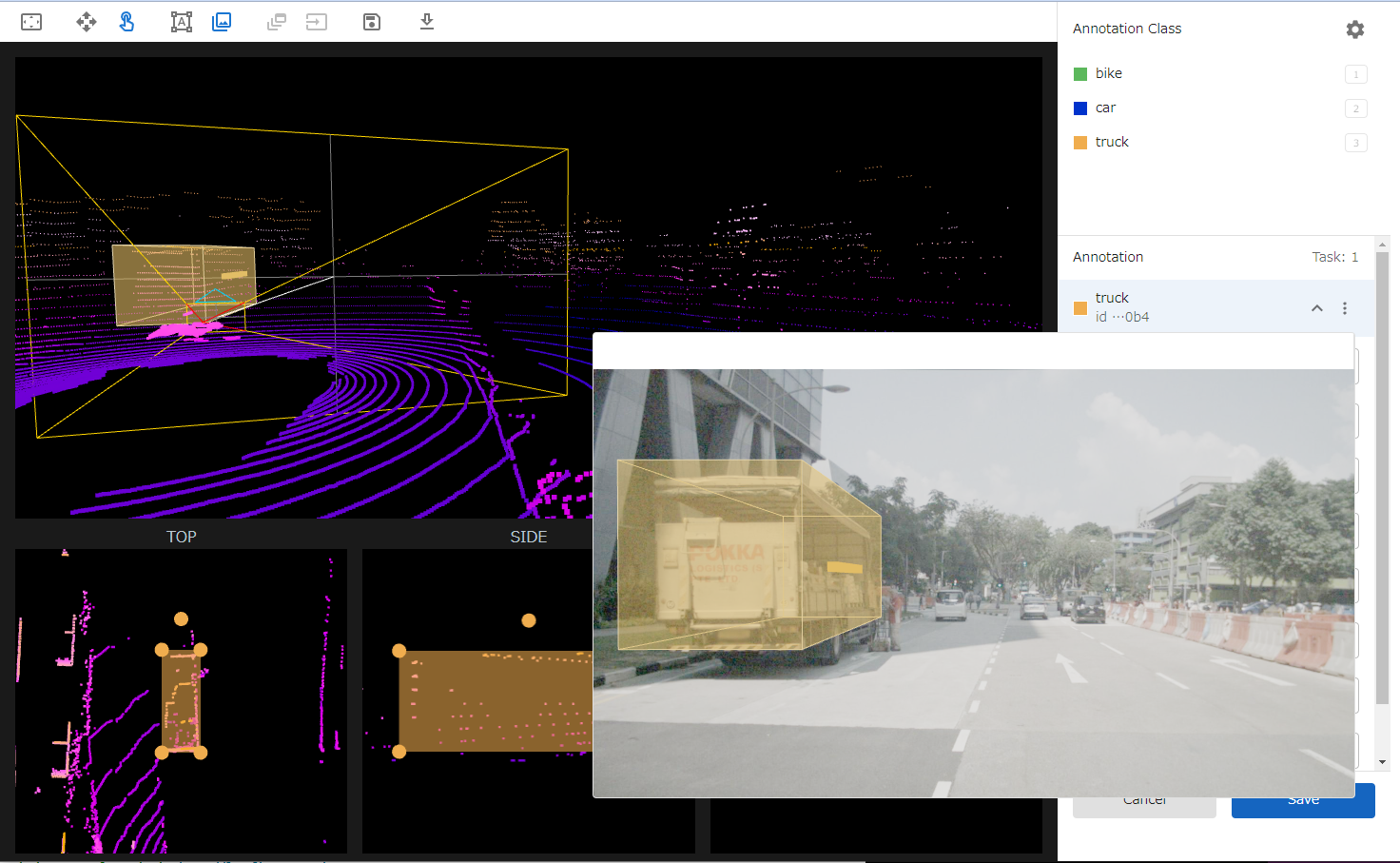Select the car annotation class
The width and height of the screenshot is (1400, 863).
1220,108
